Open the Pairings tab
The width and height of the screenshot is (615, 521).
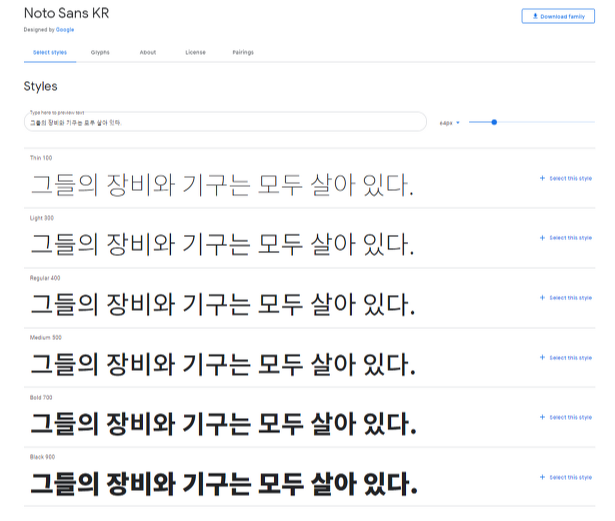(243, 52)
